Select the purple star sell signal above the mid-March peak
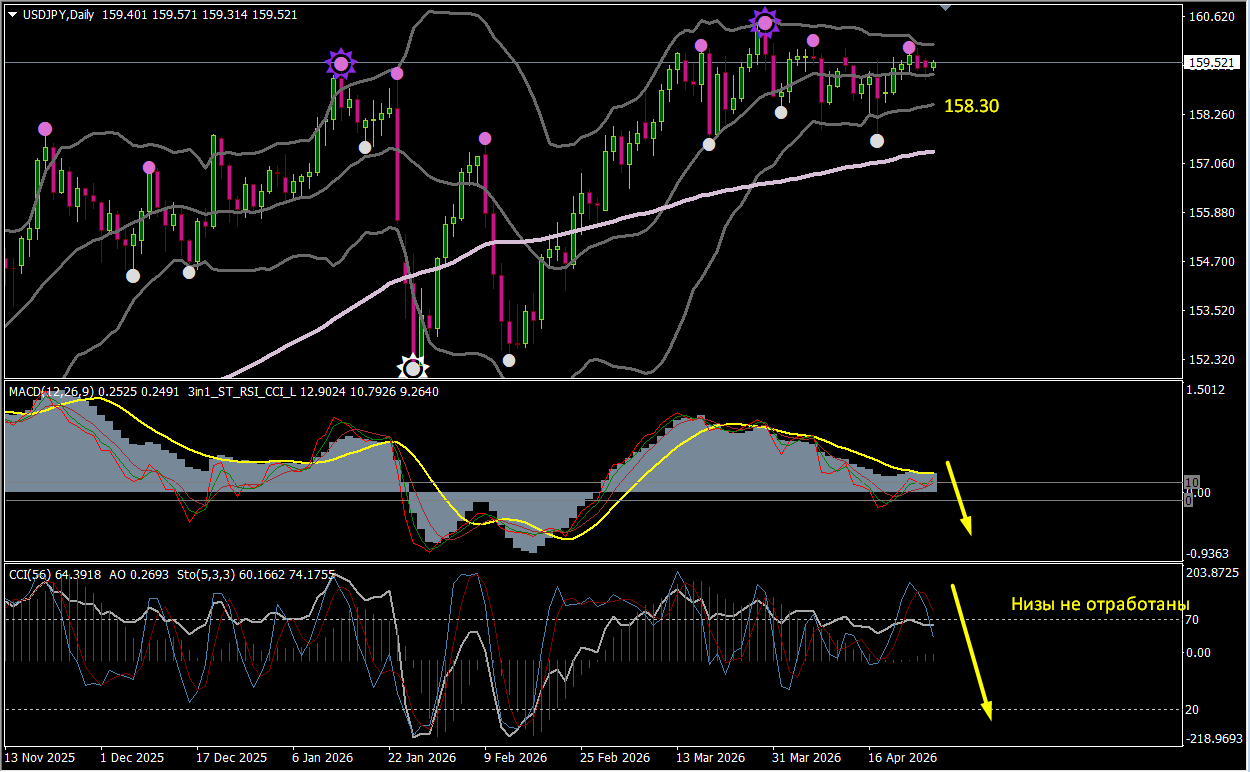This screenshot has width=1250, height=772. [764, 22]
